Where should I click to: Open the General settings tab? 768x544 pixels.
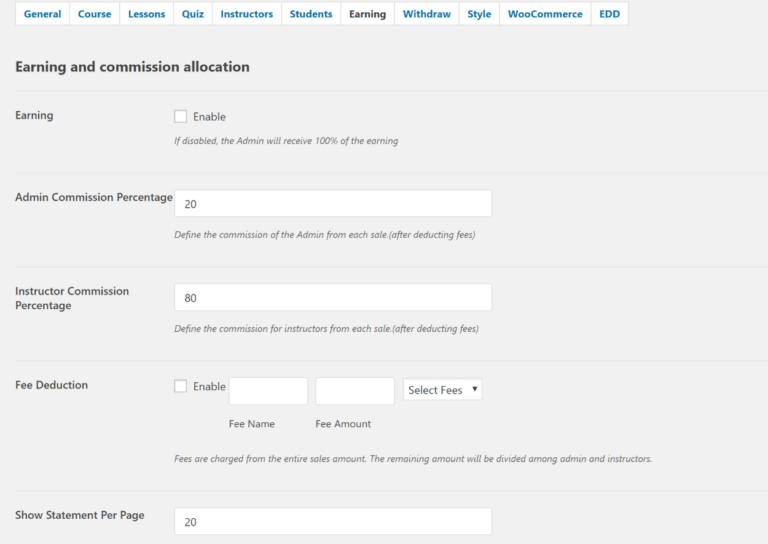tap(42, 14)
